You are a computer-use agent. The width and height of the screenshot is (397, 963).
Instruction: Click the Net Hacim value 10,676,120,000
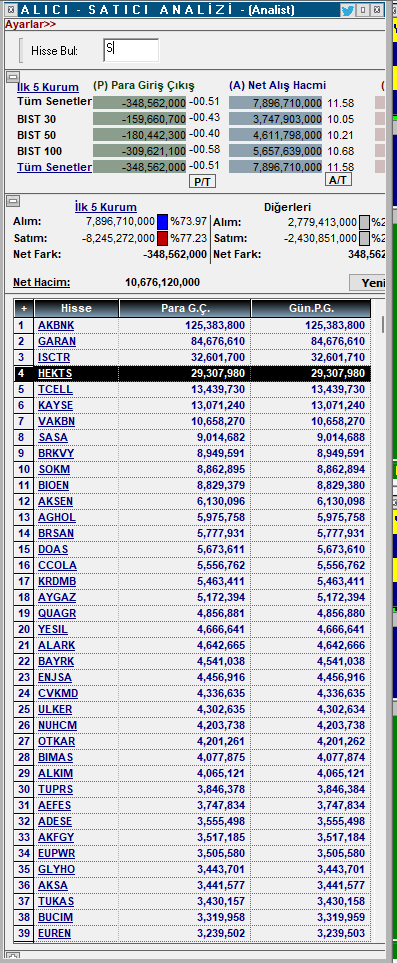click(x=162, y=283)
